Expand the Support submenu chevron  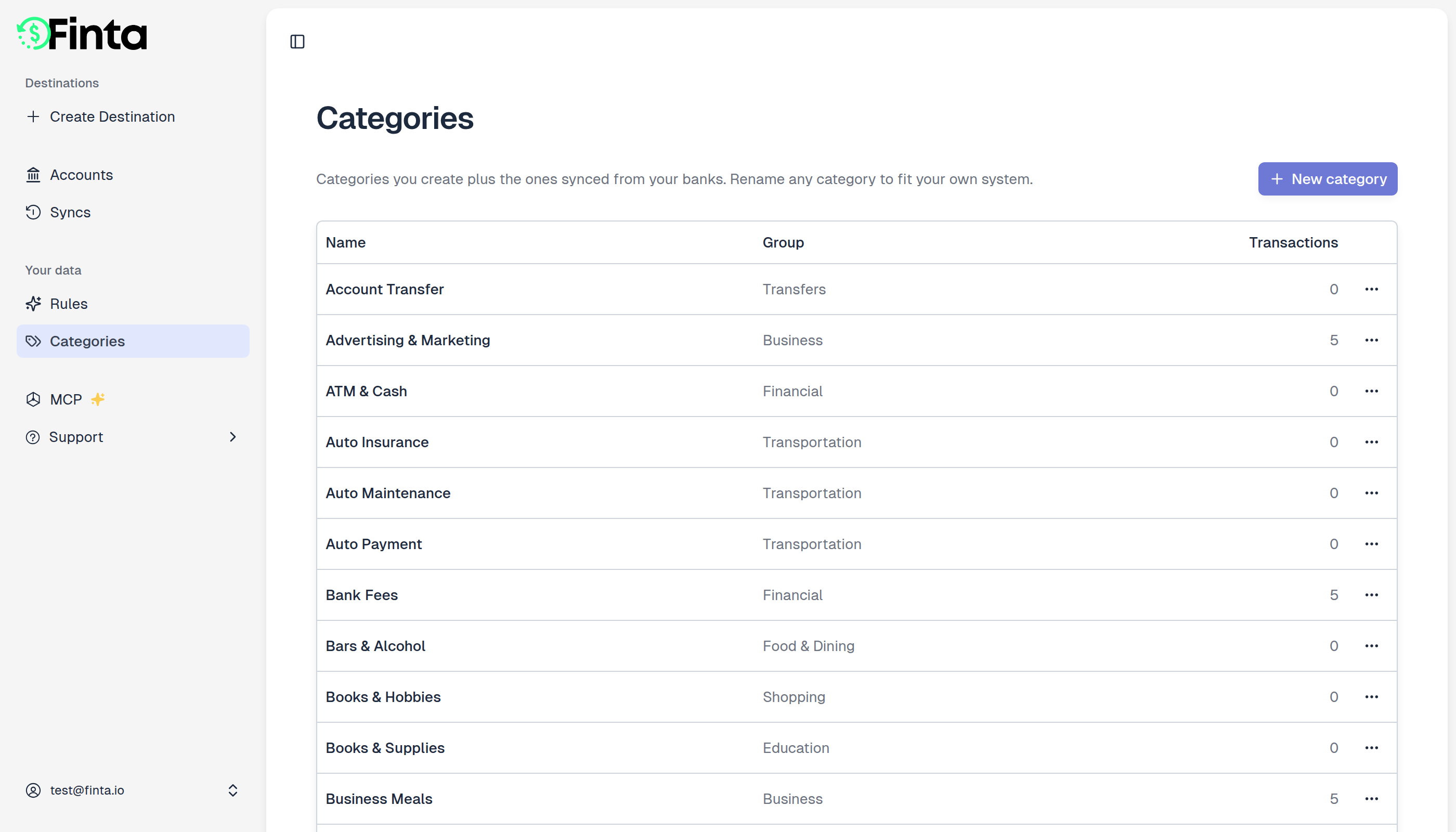tap(232, 437)
